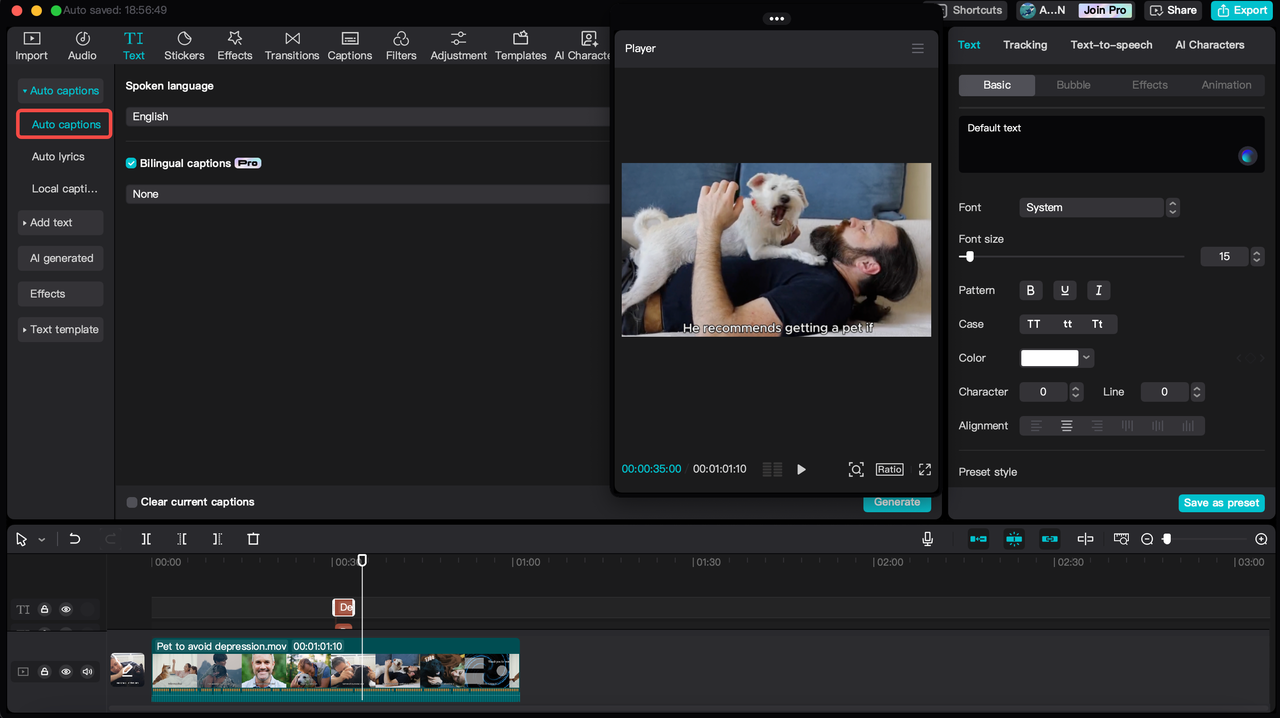Click the Font size slider handle
This screenshot has width=1280, height=718.
click(969, 257)
